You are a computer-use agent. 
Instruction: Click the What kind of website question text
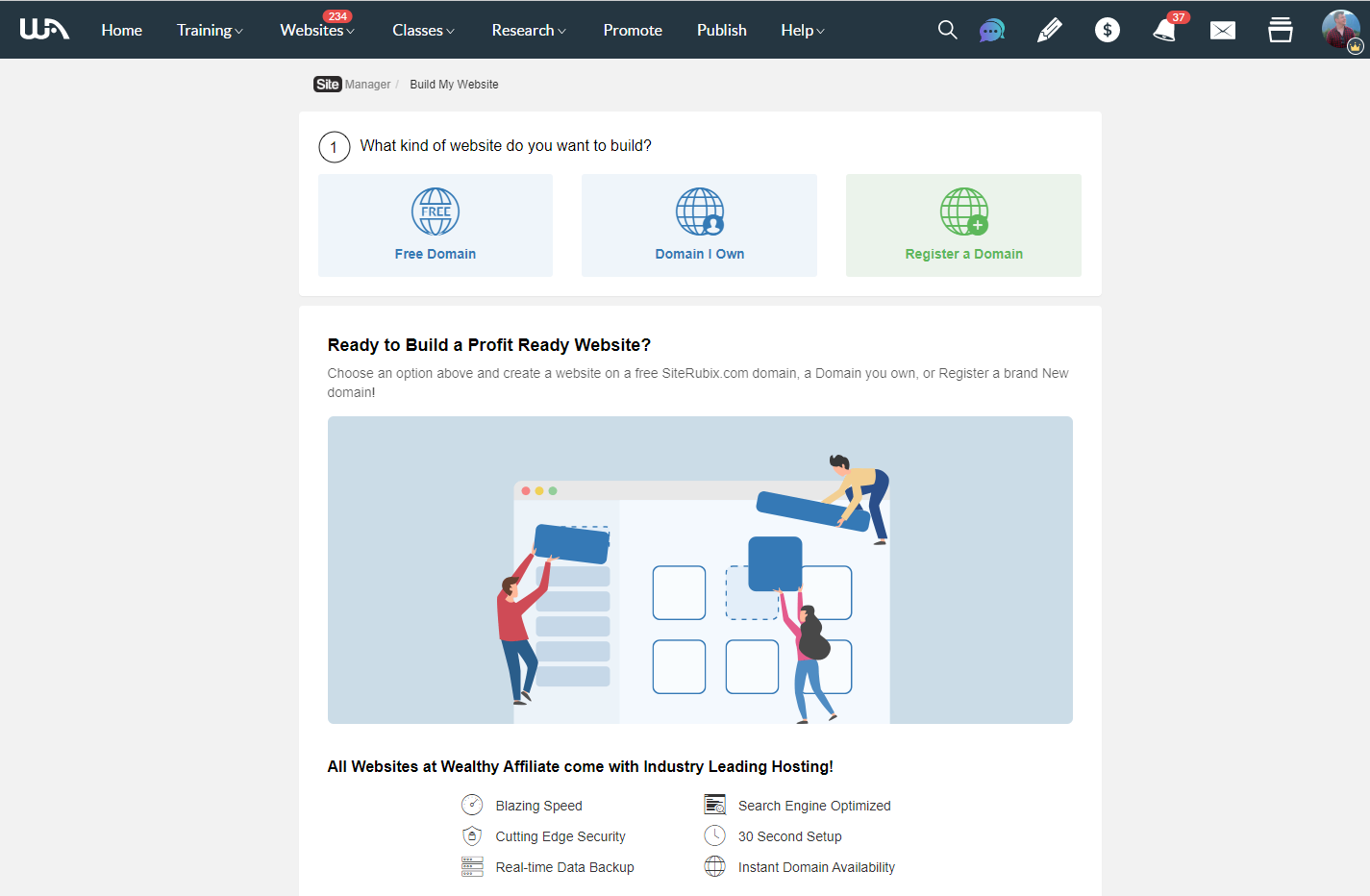tap(506, 146)
